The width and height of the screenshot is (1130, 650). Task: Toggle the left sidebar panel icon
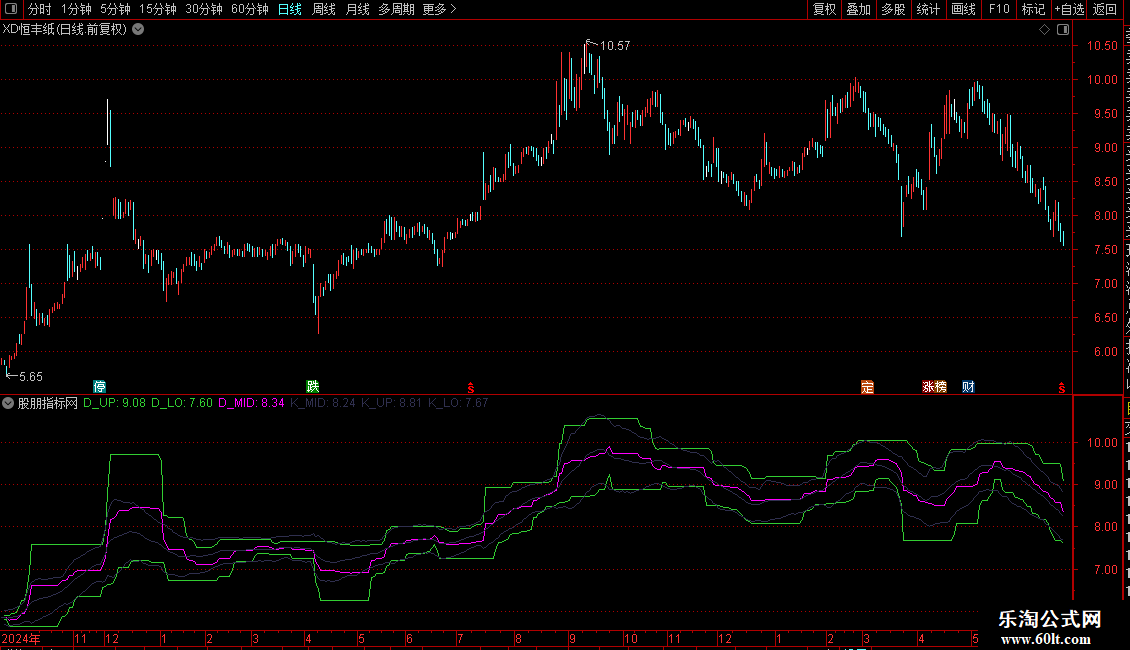pos(11,9)
